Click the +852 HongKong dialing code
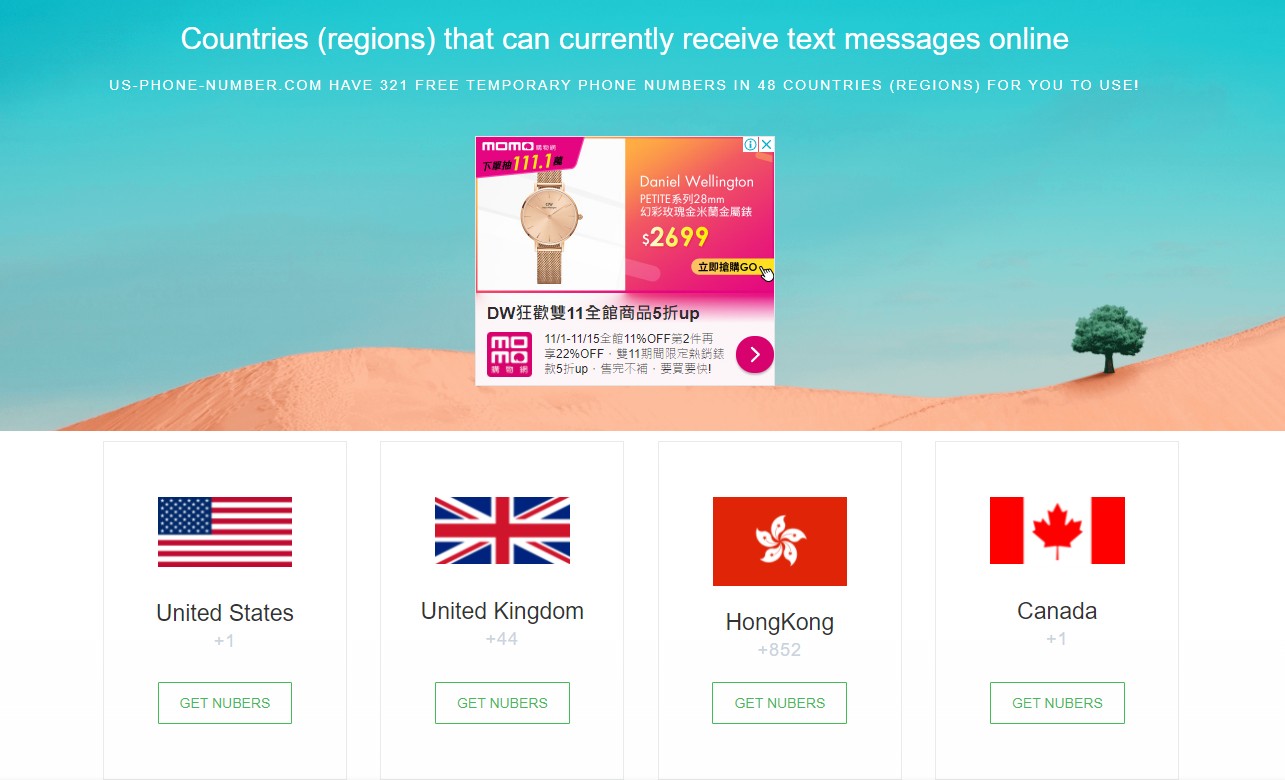The image size is (1285, 780). (x=780, y=650)
